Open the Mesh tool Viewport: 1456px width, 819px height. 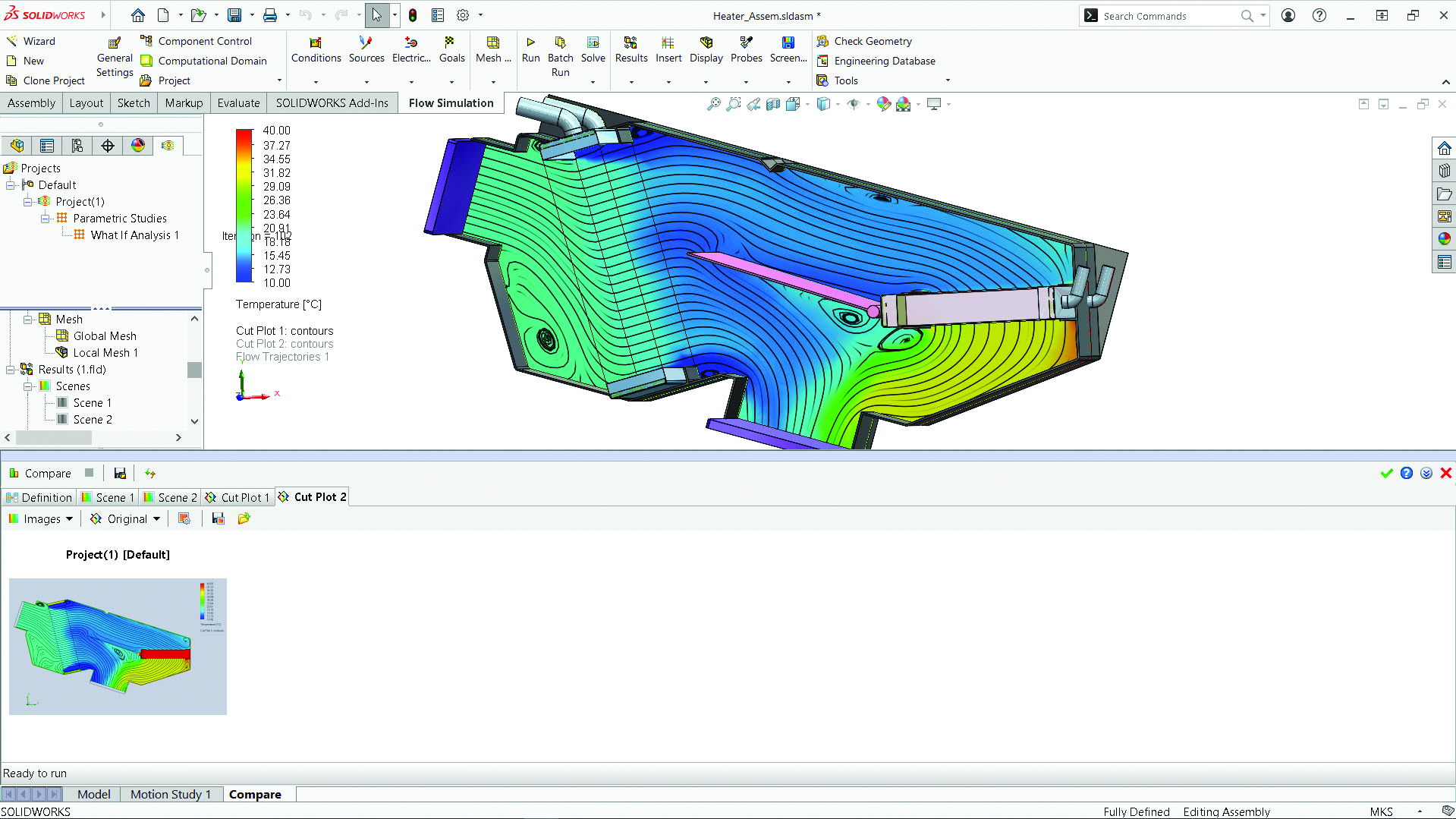tap(493, 50)
